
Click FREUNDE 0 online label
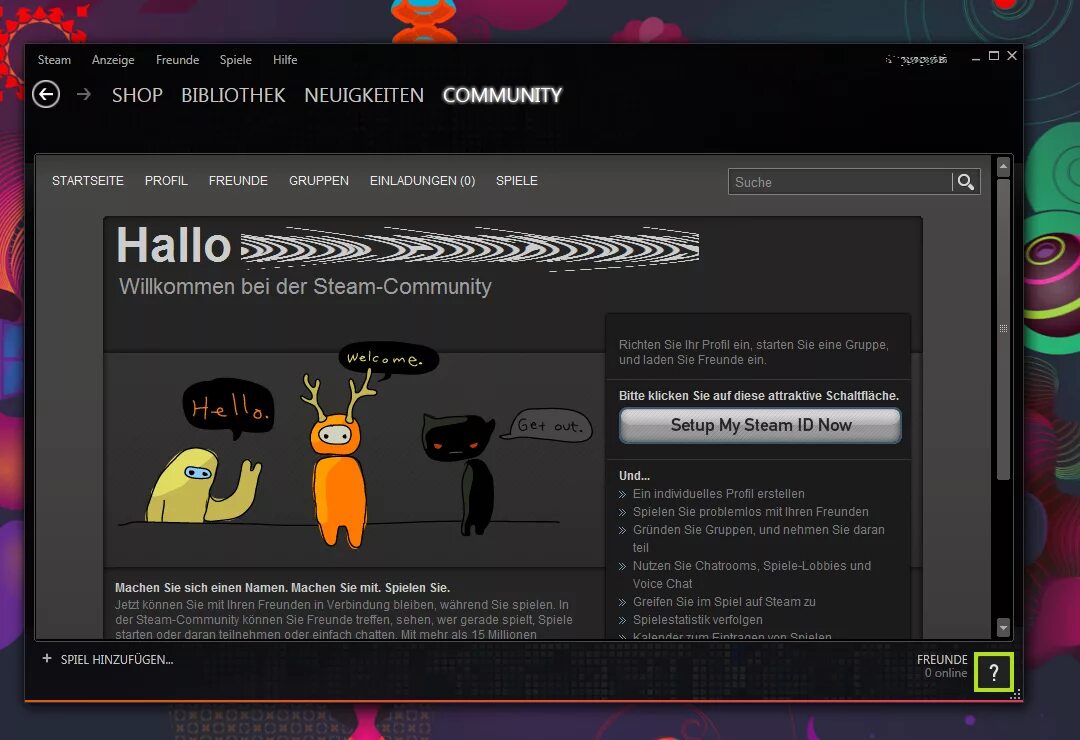pyautogui.click(x=942, y=666)
